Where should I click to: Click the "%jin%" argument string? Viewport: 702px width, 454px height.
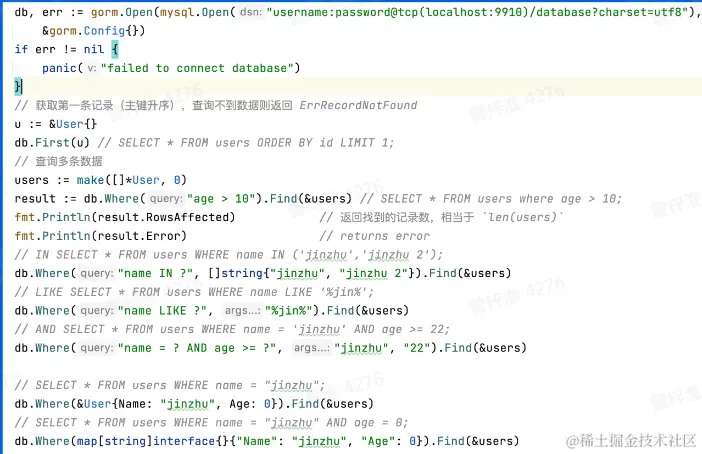[291, 311]
